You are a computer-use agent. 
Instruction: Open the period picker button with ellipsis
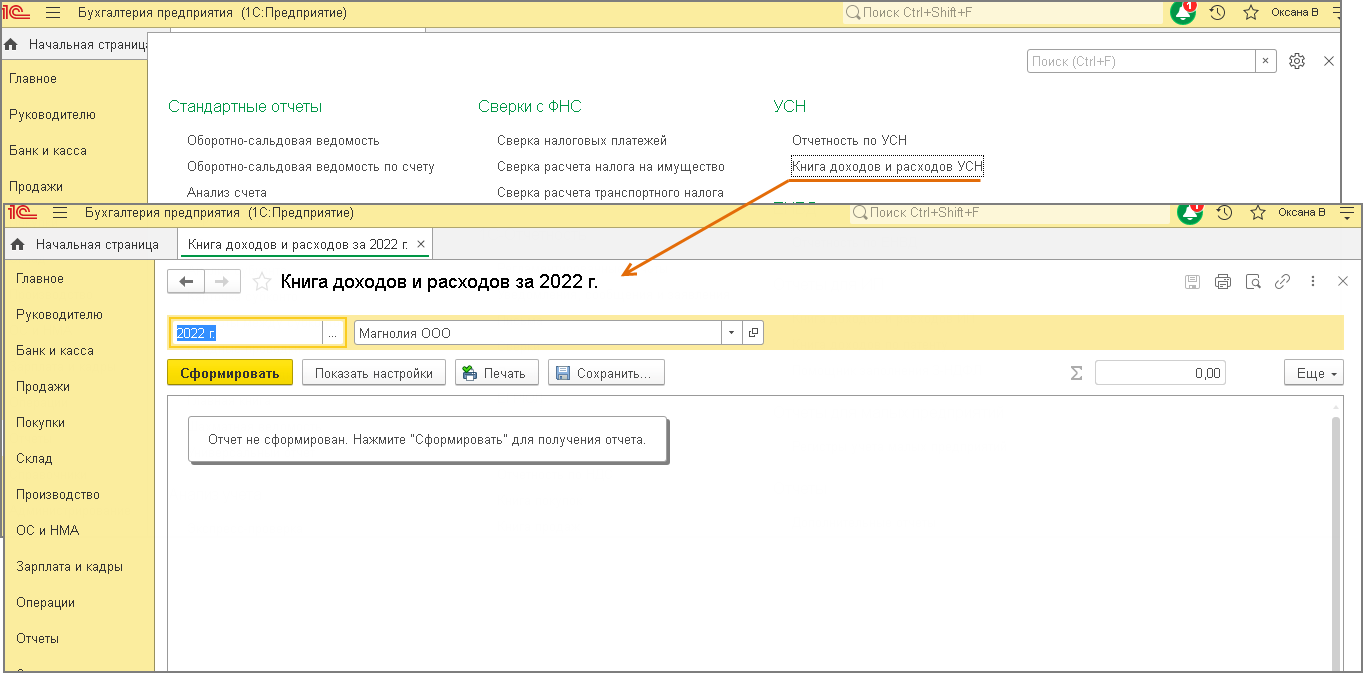coord(333,333)
